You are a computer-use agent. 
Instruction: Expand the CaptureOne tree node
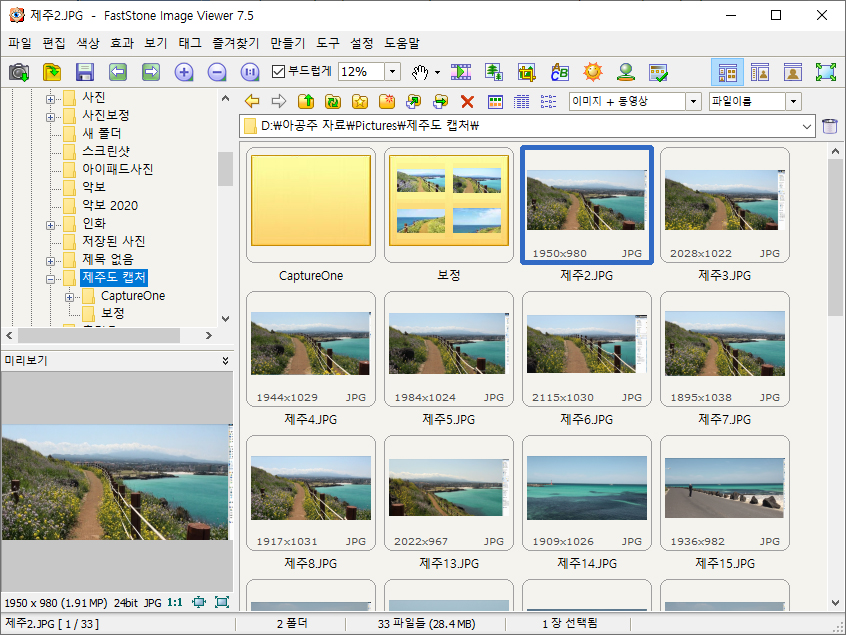coord(69,297)
